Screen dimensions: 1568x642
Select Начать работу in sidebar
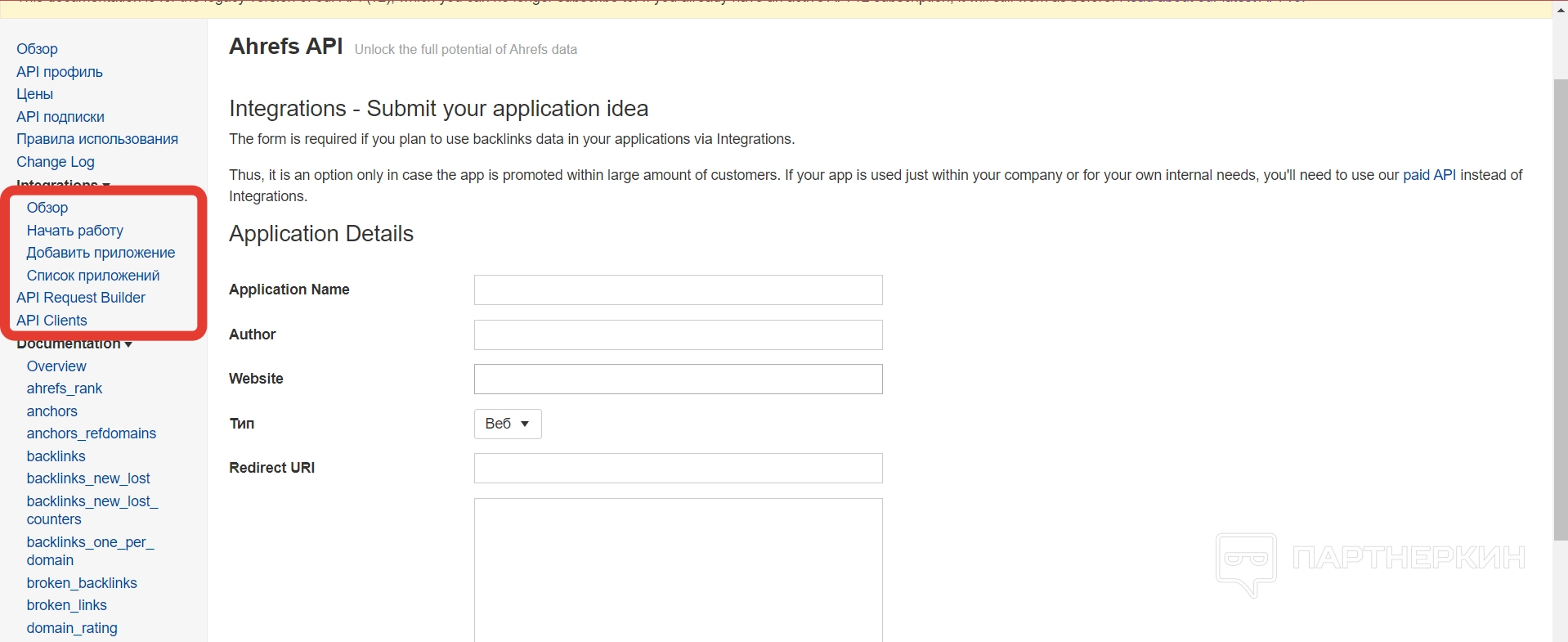[x=75, y=231]
